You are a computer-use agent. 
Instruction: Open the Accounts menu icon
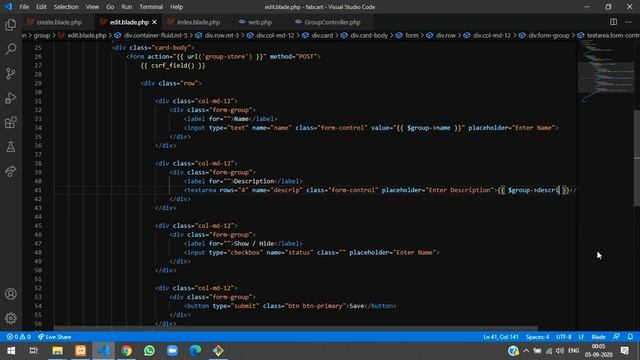pos(11,294)
